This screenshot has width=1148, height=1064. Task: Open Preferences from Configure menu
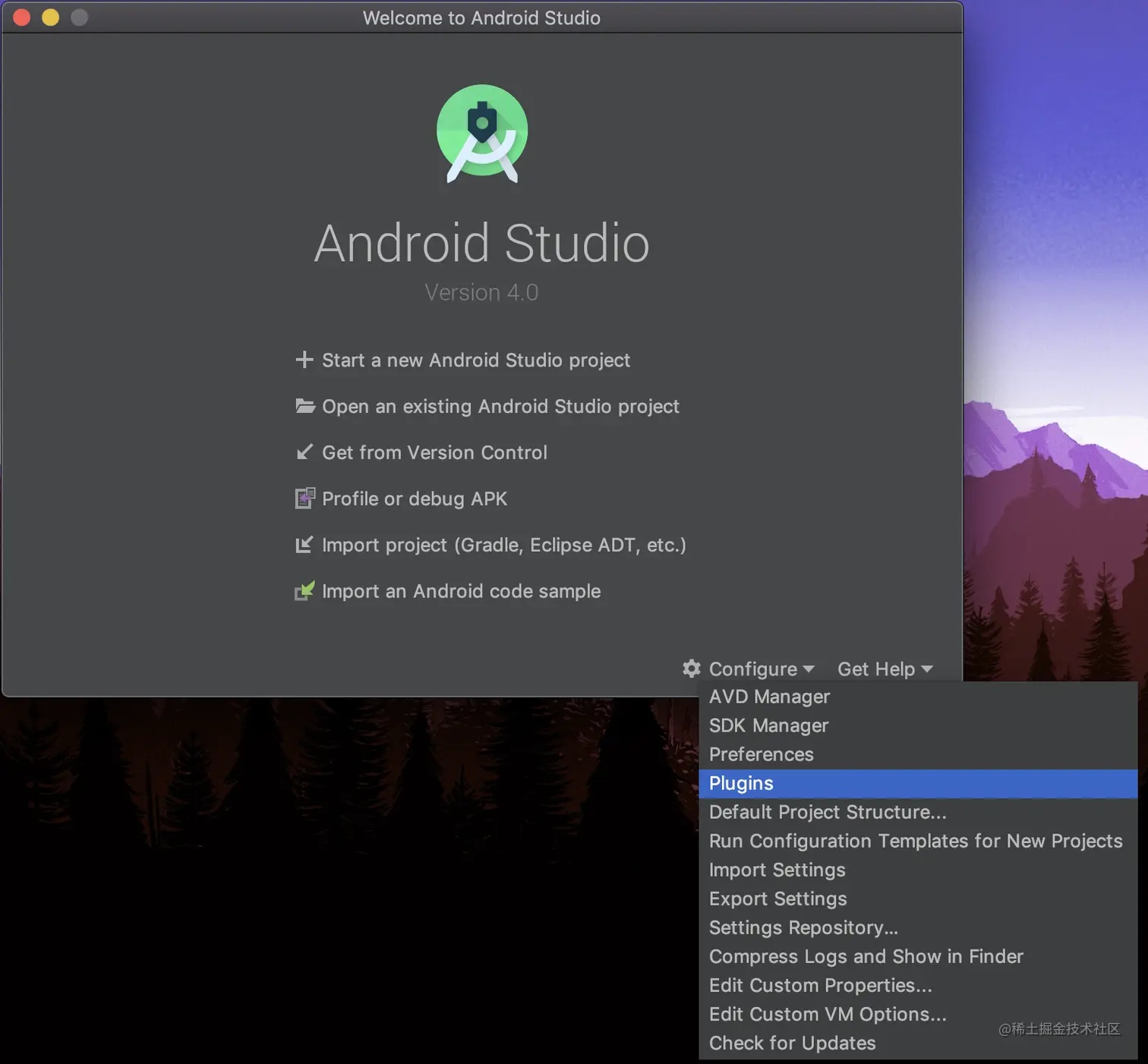tap(918, 754)
